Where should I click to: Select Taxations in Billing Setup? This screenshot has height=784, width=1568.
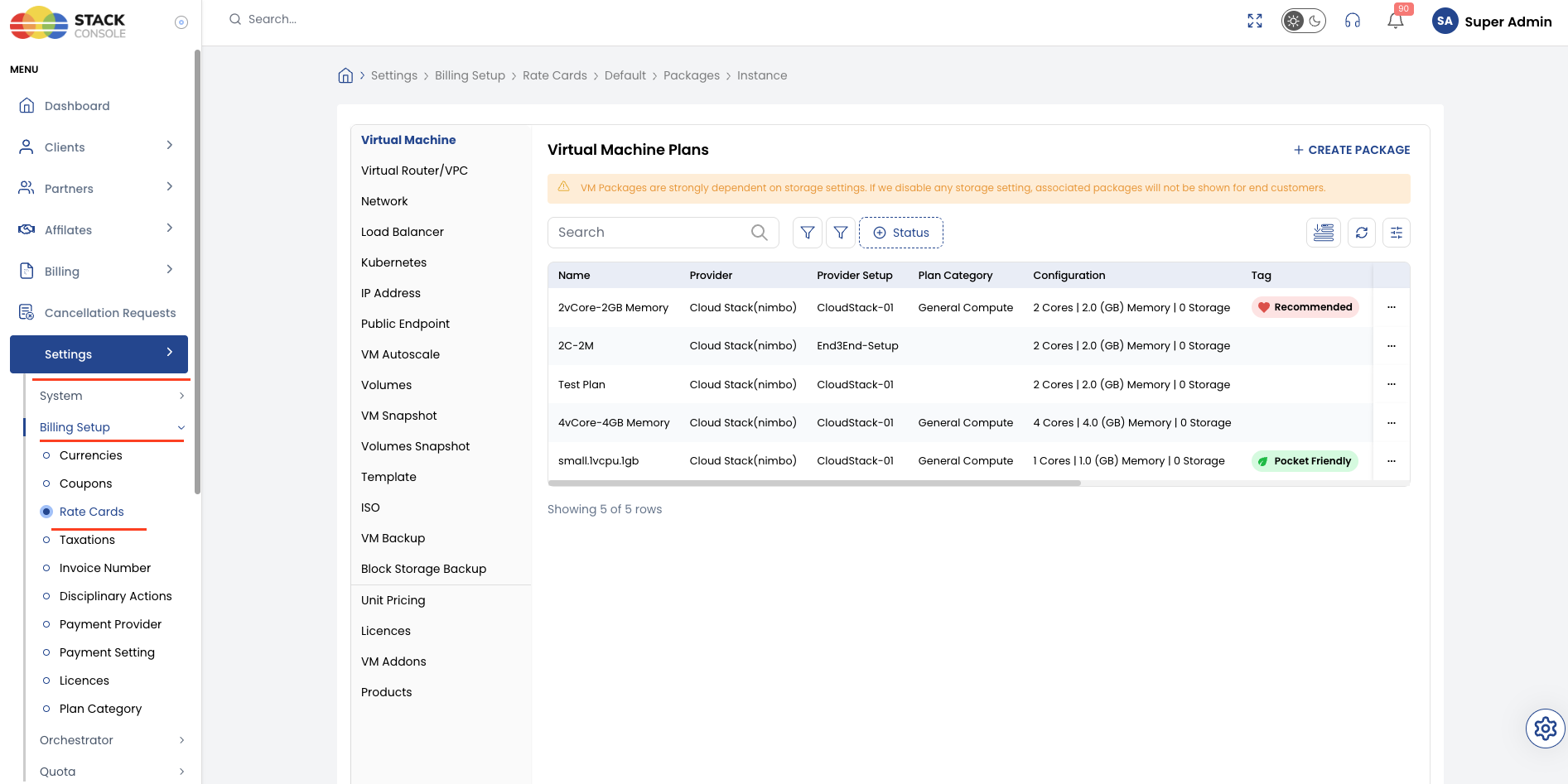(x=88, y=540)
